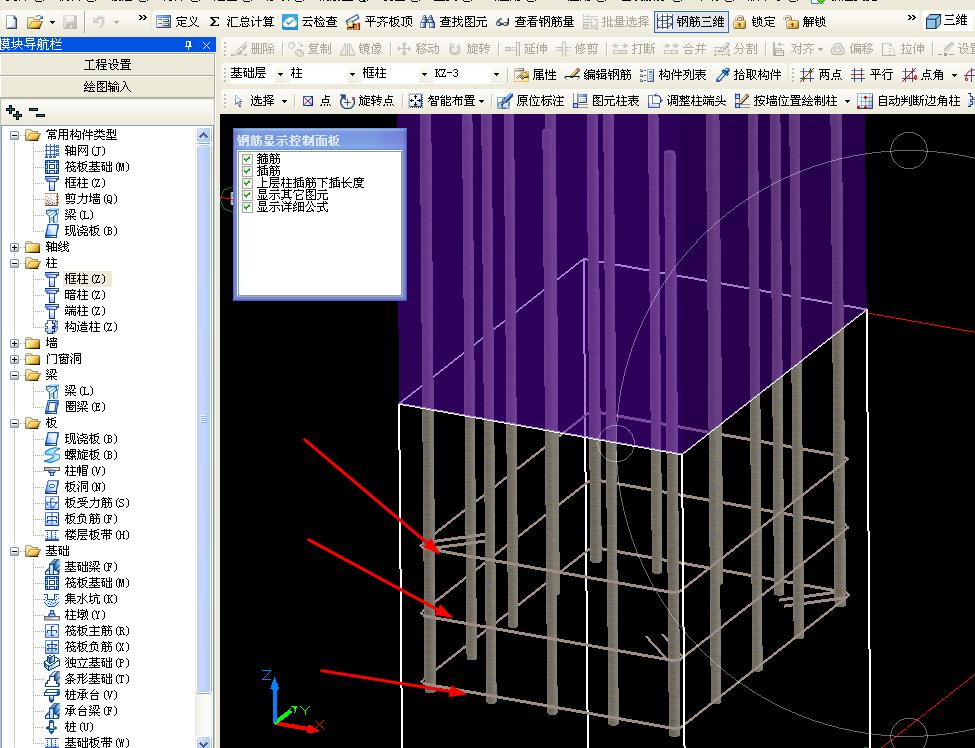Expand the 墙 folder in tree

click(x=15, y=343)
